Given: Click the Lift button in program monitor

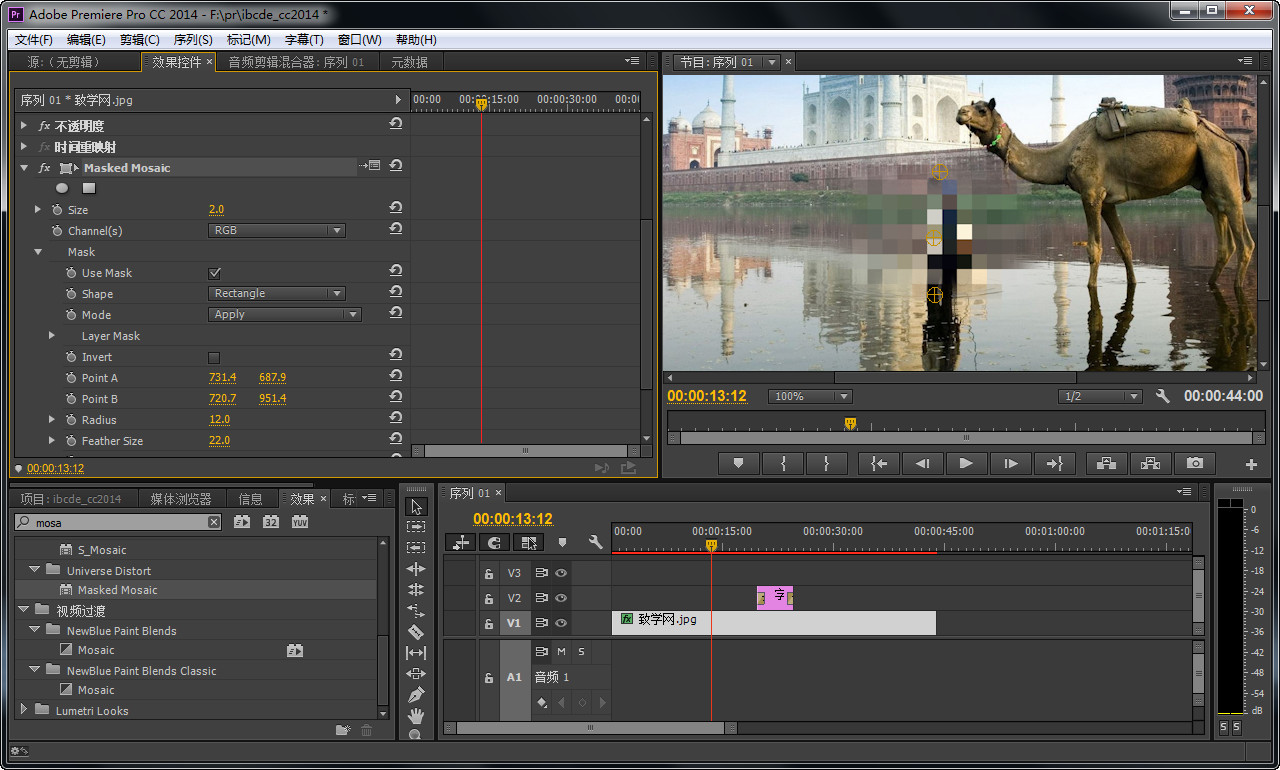Looking at the screenshot, I should (x=1106, y=464).
